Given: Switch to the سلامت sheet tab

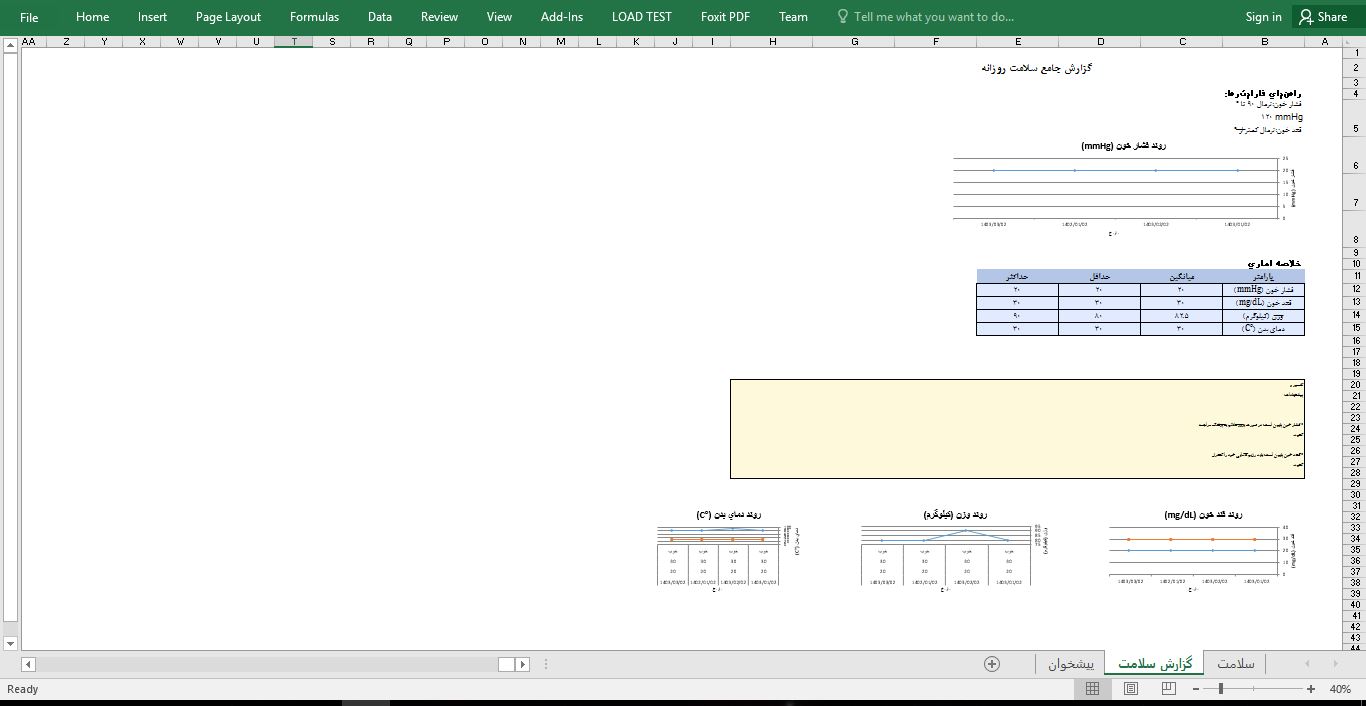Looking at the screenshot, I should (1235, 664).
